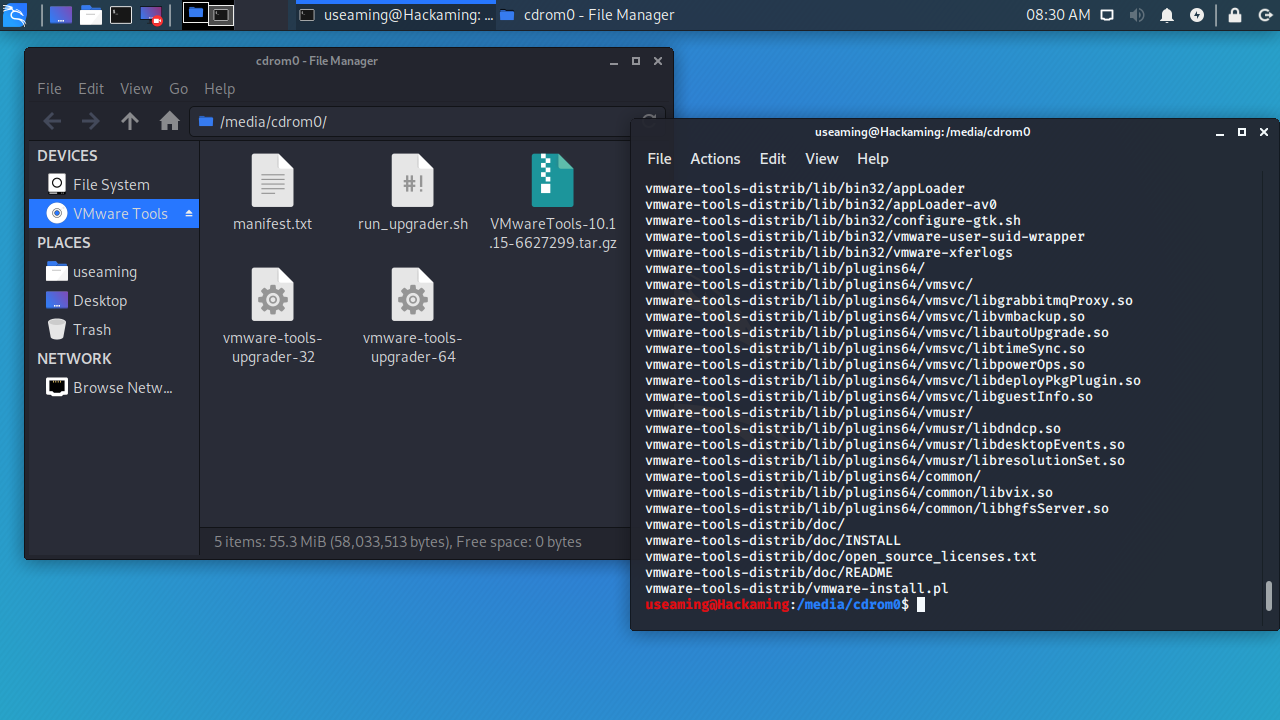Click the libhgfsServer.so line in terminal
Screen dimensions: 1280x720
coord(877,509)
